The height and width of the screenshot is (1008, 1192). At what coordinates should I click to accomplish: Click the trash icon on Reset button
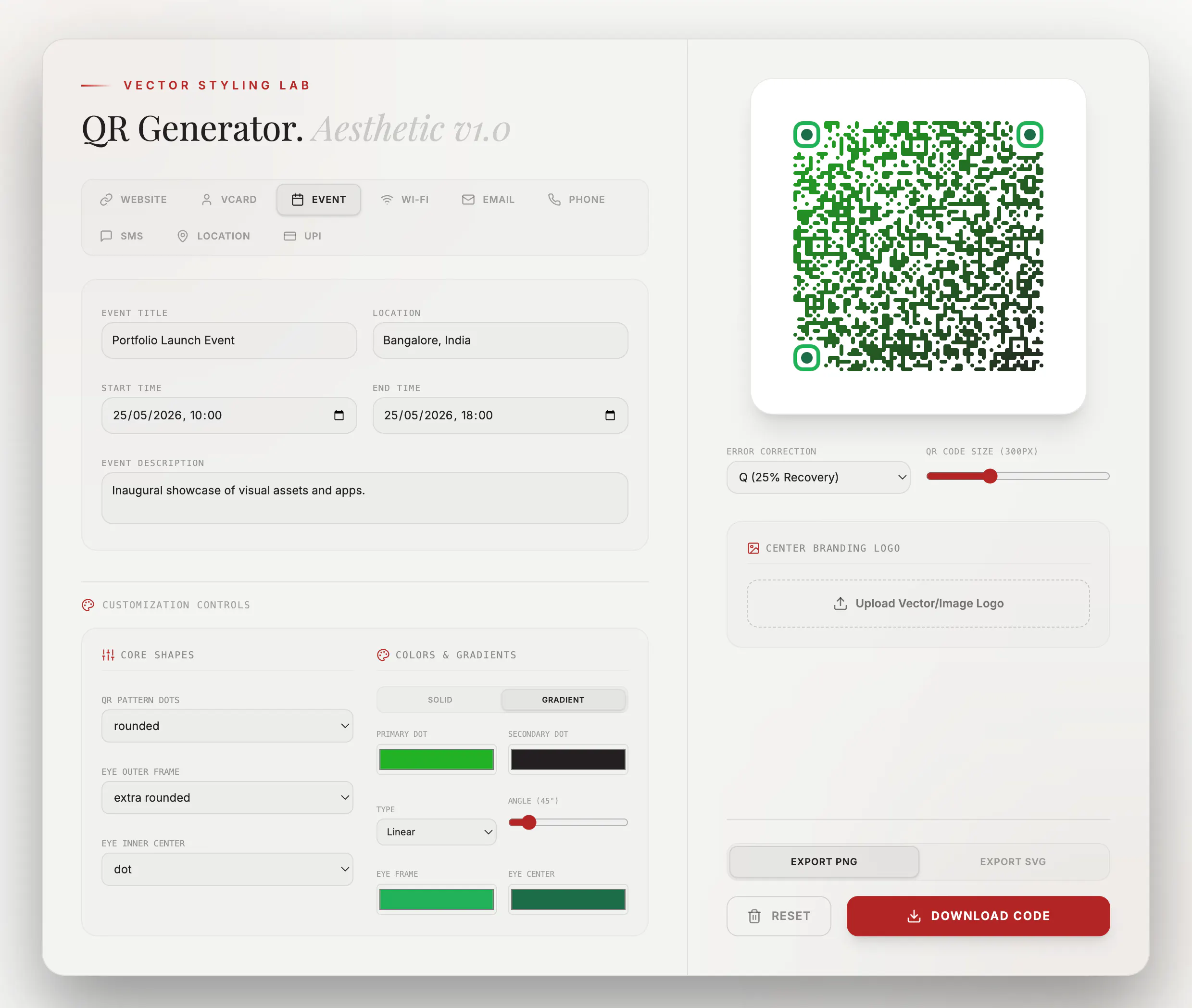(754, 916)
